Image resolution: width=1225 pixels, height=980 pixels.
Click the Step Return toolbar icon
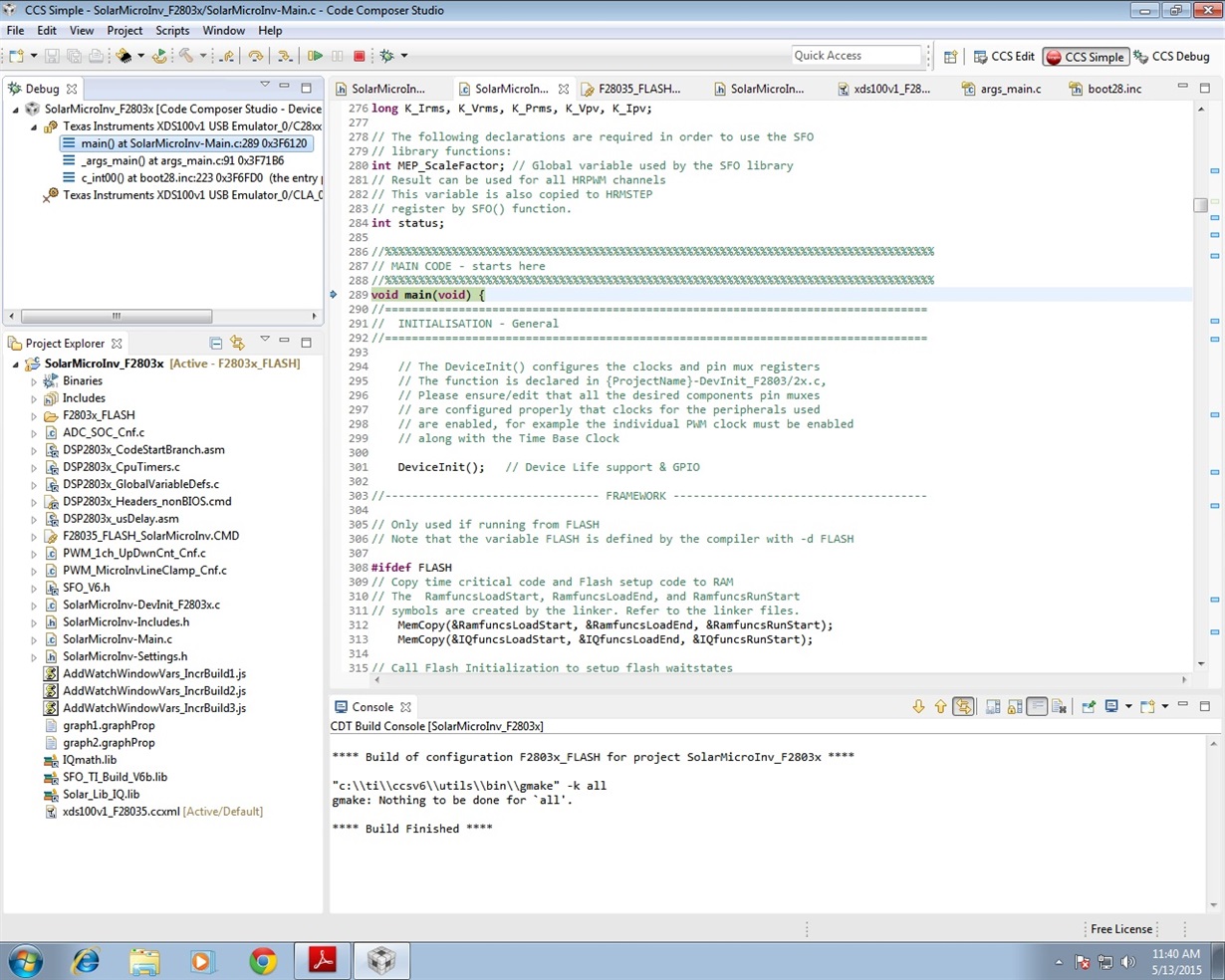pyautogui.click(x=227, y=56)
